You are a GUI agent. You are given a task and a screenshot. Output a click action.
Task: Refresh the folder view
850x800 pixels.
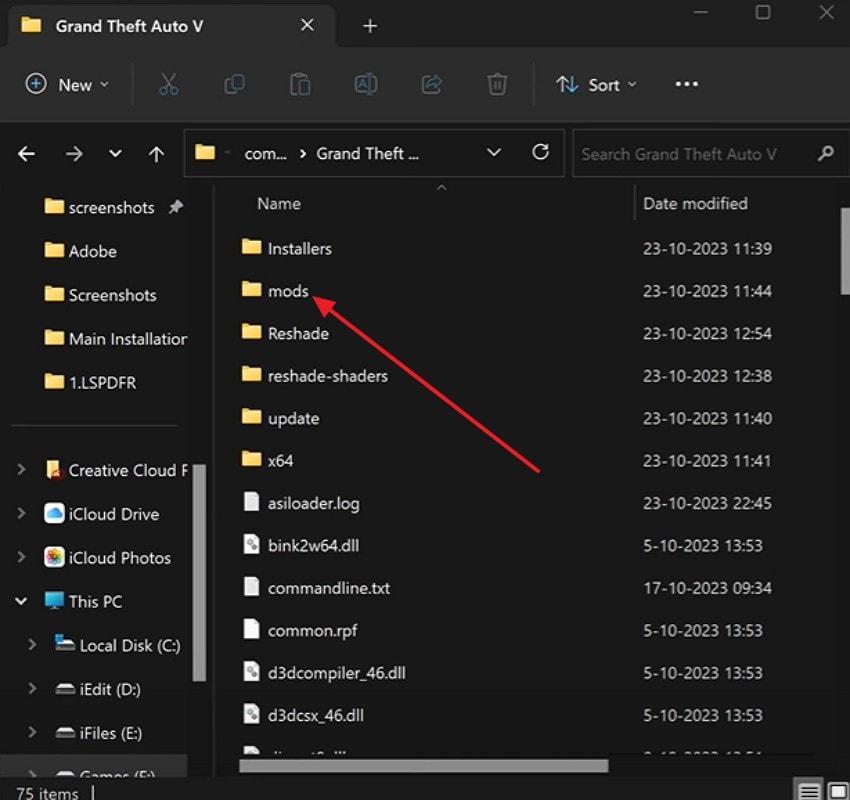pos(541,152)
